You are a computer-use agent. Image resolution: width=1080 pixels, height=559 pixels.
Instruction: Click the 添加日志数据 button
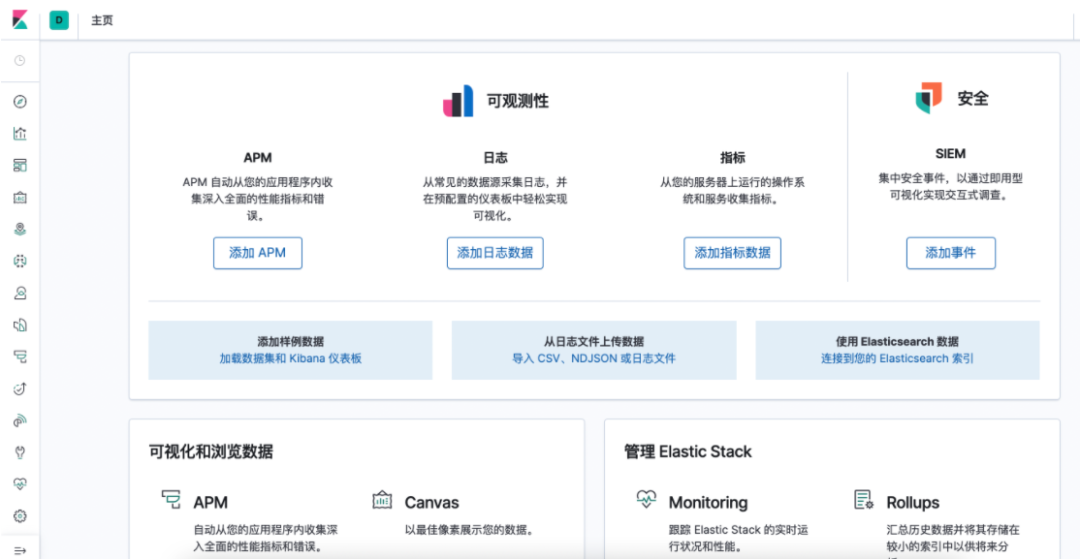click(495, 253)
